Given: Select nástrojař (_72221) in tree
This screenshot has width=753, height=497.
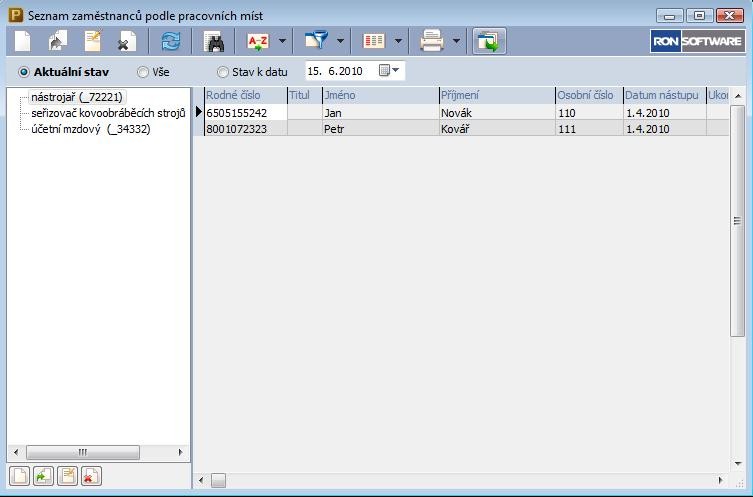Looking at the screenshot, I should point(77,97).
